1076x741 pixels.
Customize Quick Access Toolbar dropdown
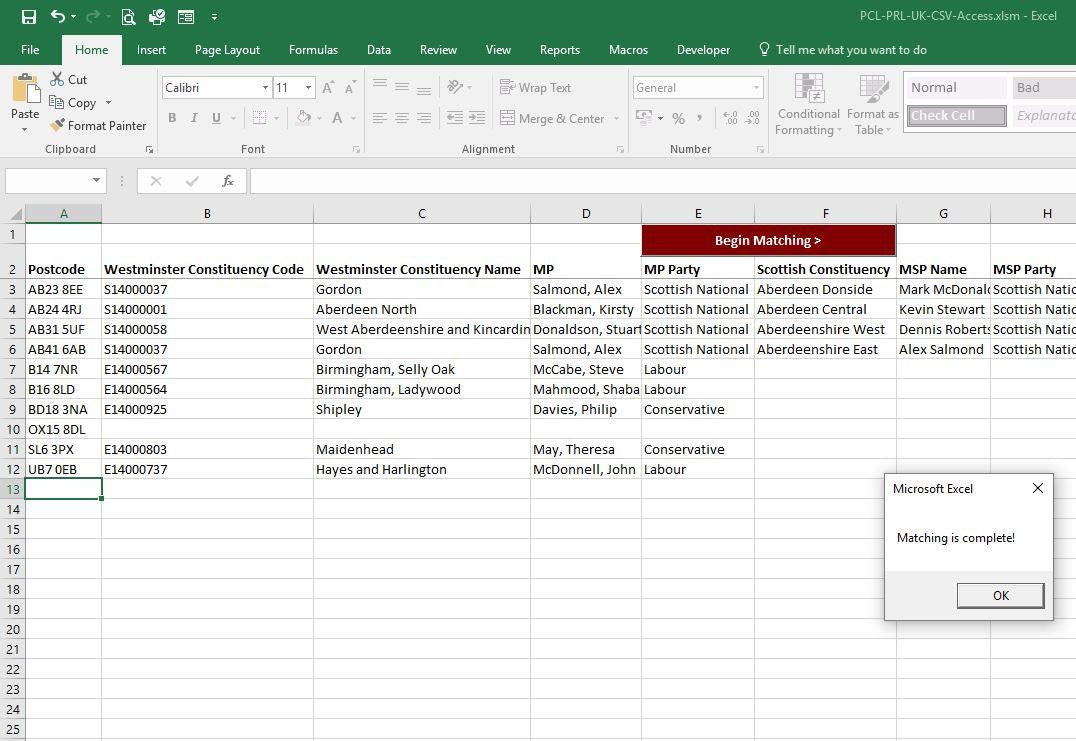point(214,16)
